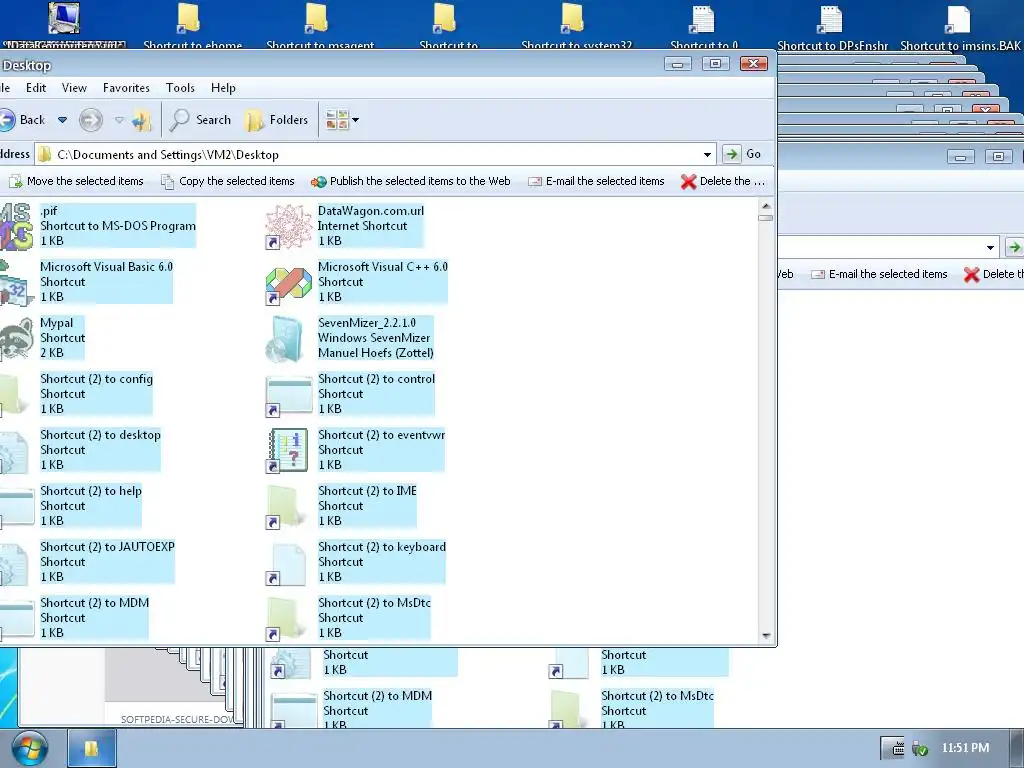Click scrollbar up arrow in Desktop window
The height and width of the screenshot is (768, 1024).
[x=766, y=206]
